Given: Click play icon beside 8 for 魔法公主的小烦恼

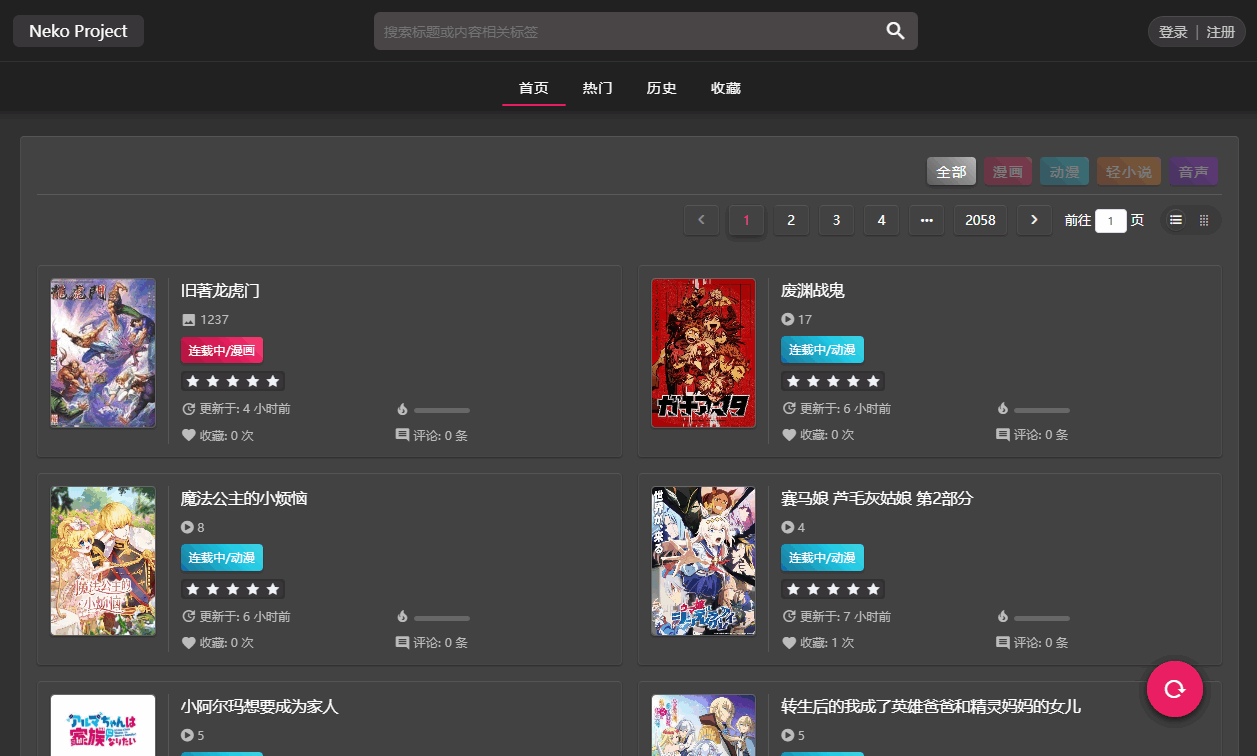Looking at the screenshot, I should coord(188,528).
